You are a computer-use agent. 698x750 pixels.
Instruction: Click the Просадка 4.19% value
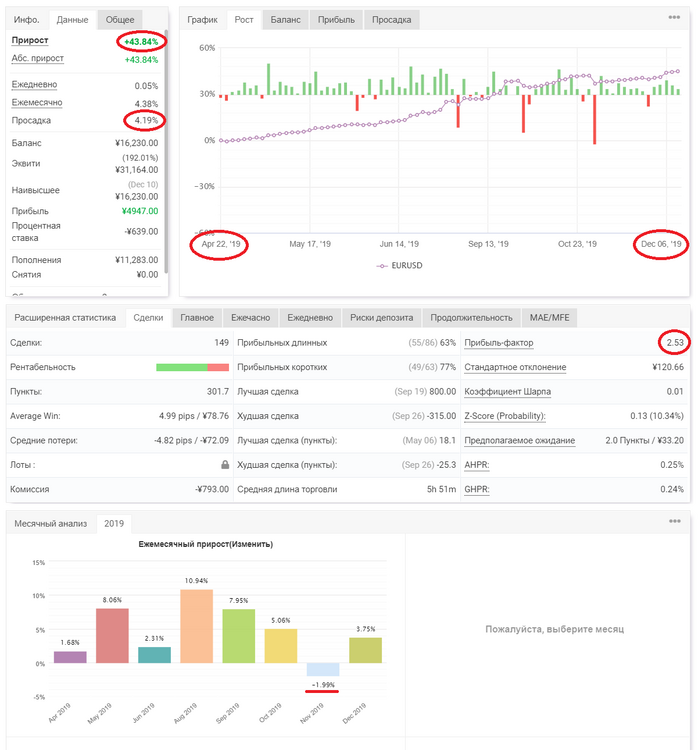coord(146,120)
